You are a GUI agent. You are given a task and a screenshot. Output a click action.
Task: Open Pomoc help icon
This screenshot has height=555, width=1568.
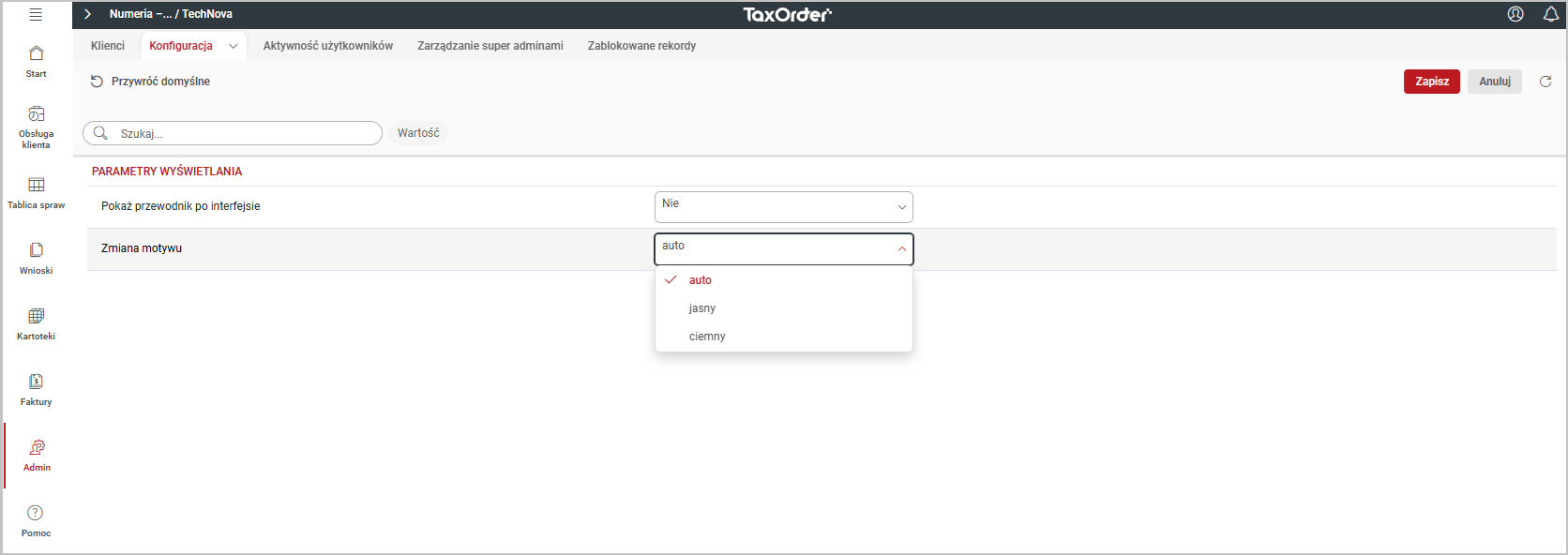point(36,520)
